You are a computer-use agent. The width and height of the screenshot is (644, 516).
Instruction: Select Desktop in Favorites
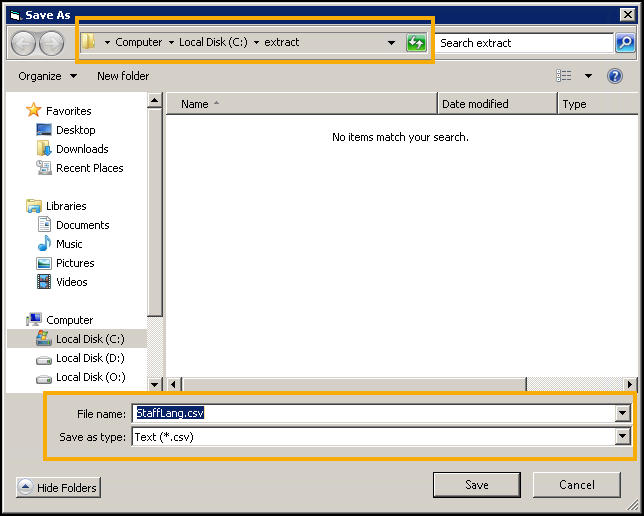point(75,130)
